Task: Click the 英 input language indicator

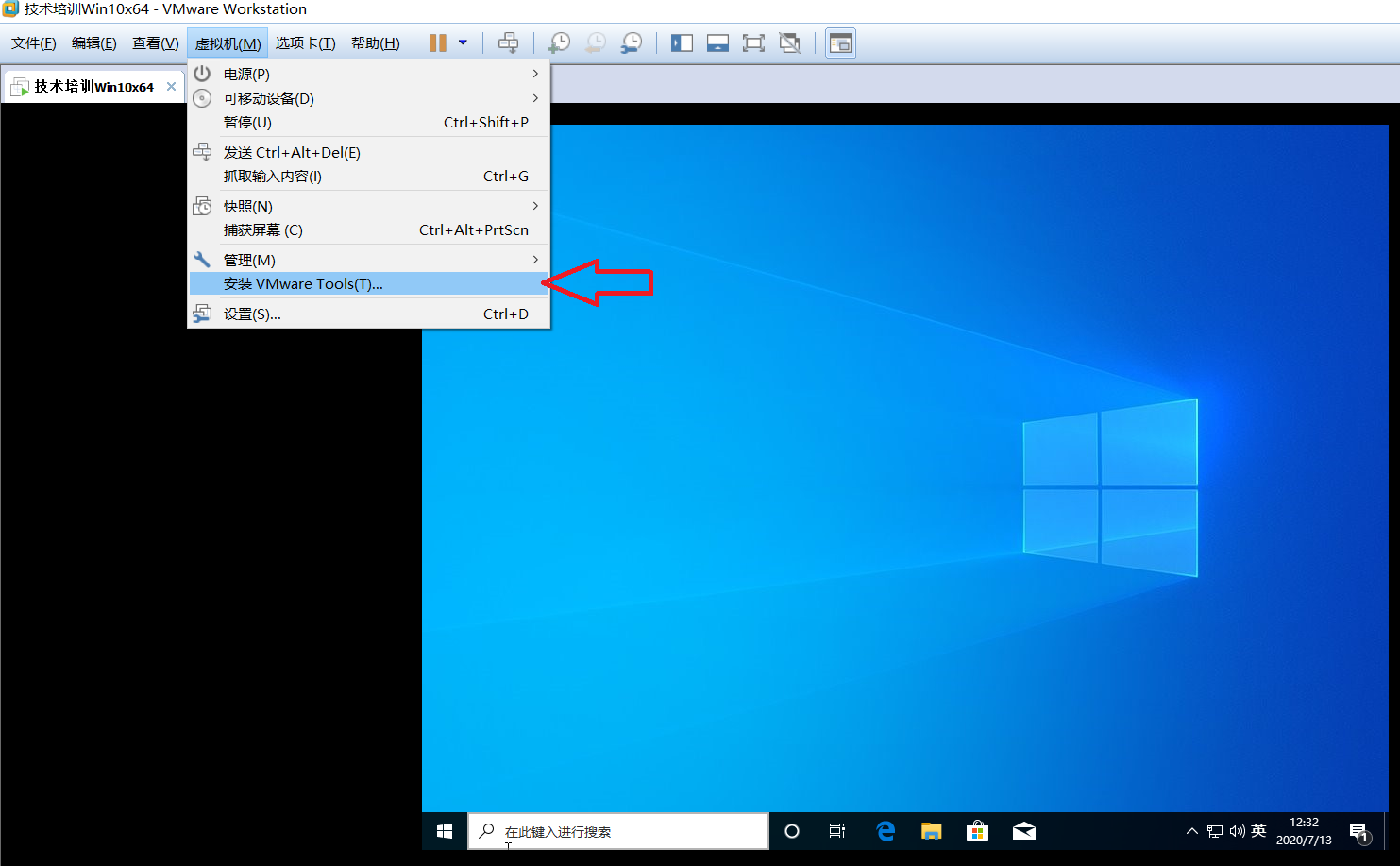Action: (1258, 831)
